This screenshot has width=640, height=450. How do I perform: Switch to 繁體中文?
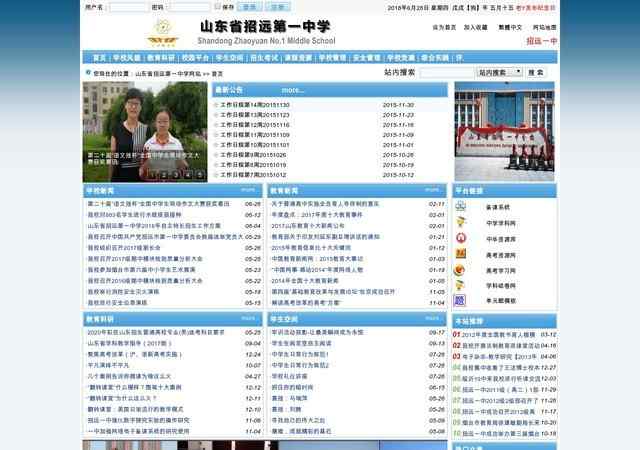[x=510, y=27]
